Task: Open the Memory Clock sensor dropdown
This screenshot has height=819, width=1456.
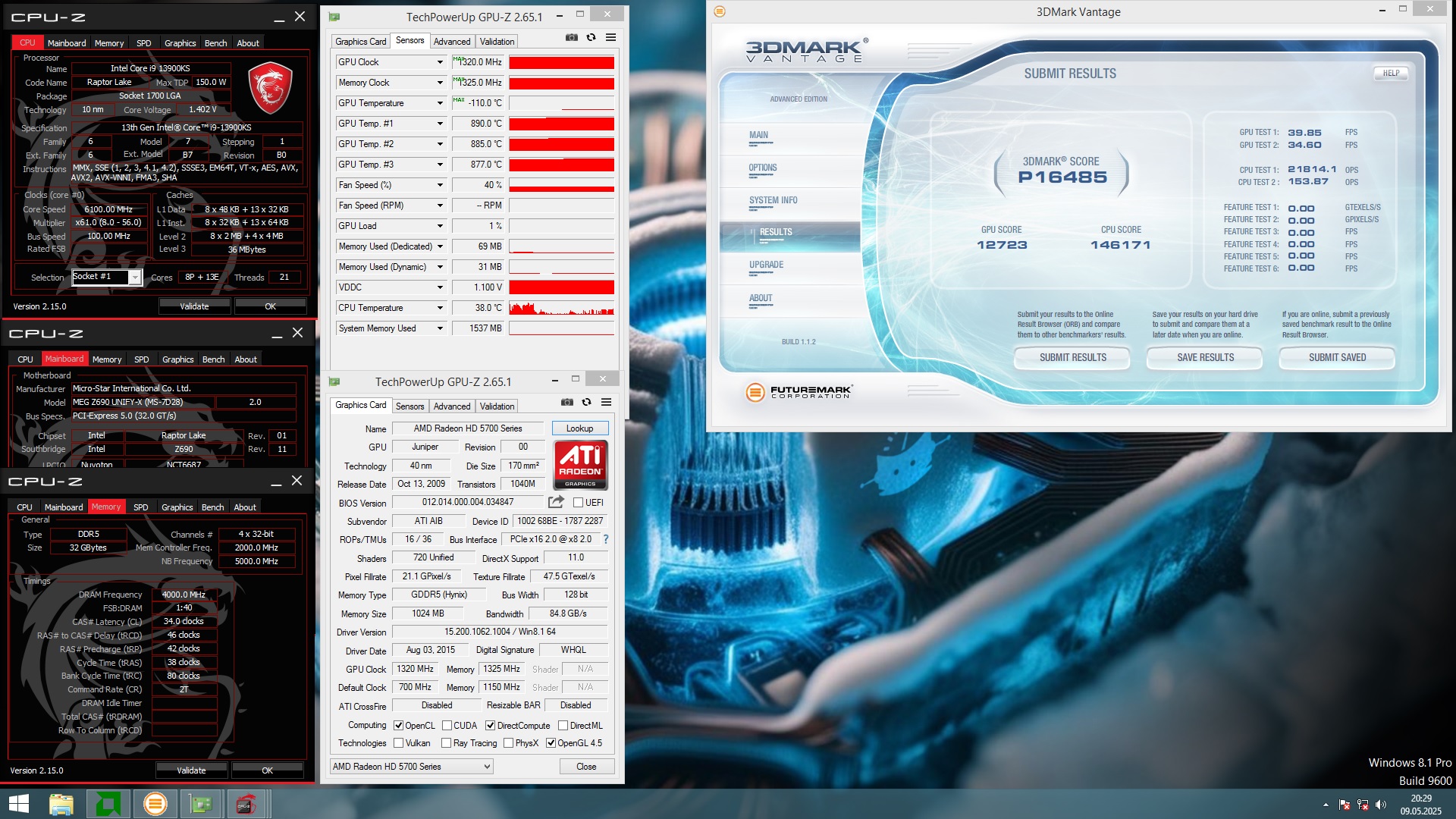Action: click(439, 83)
